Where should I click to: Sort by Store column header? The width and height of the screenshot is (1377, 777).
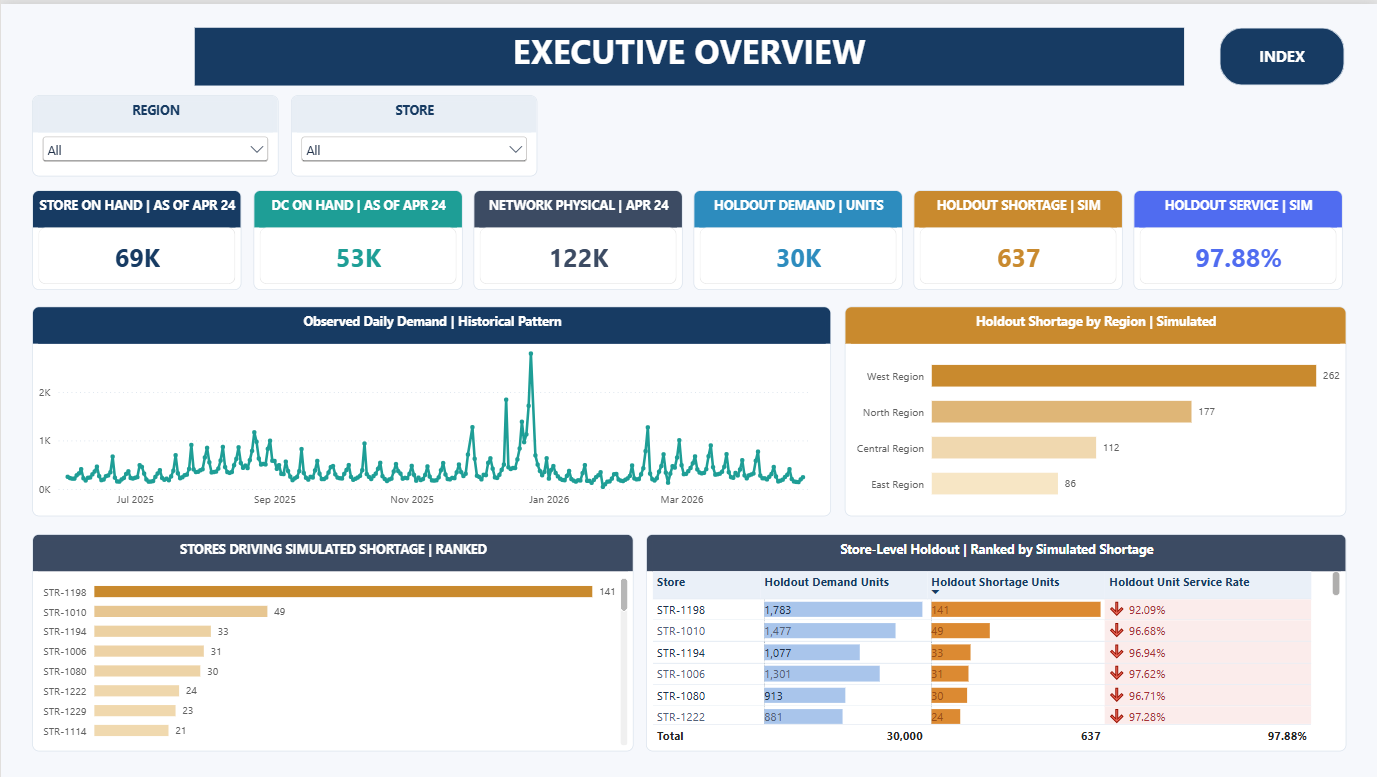(671, 582)
